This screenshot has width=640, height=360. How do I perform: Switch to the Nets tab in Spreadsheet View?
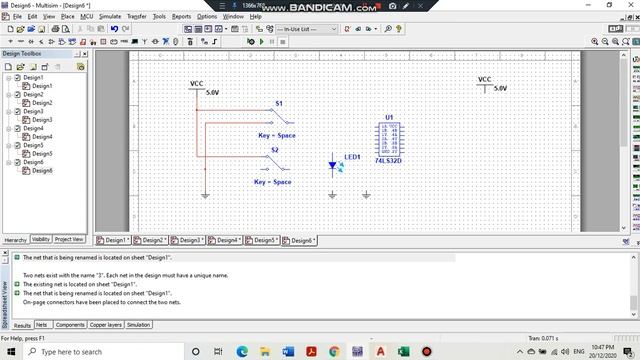(42, 325)
